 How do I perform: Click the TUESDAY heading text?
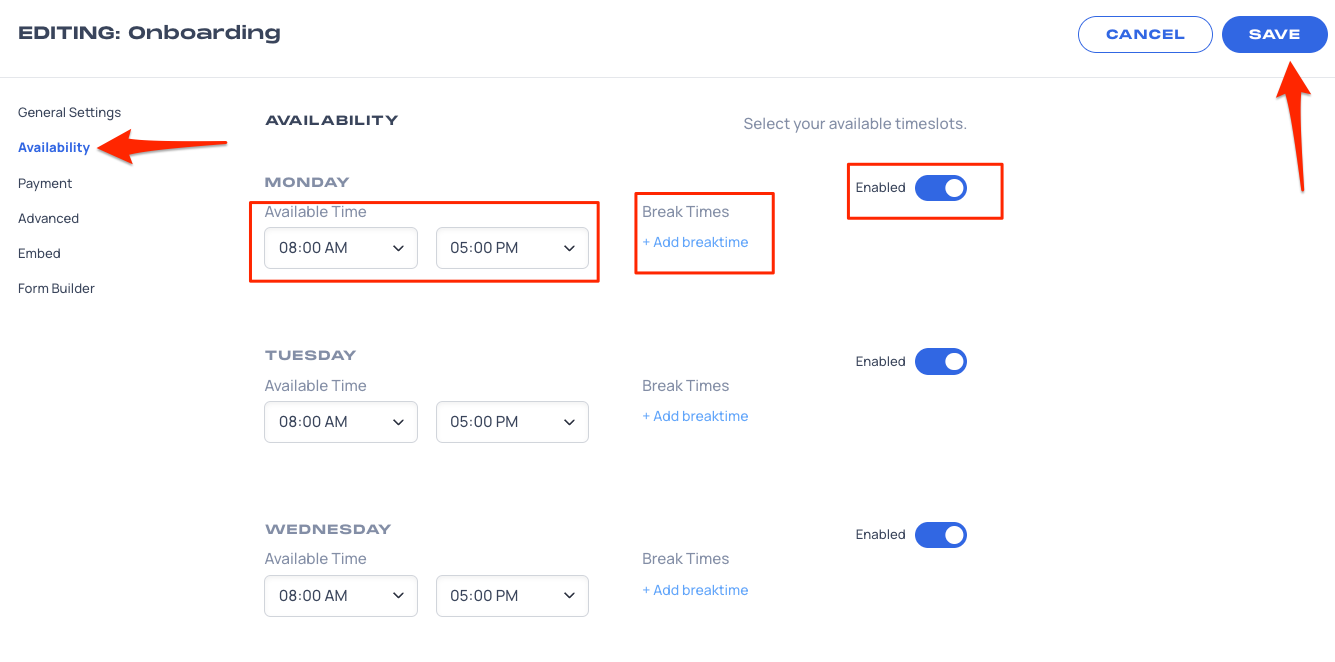310,355
